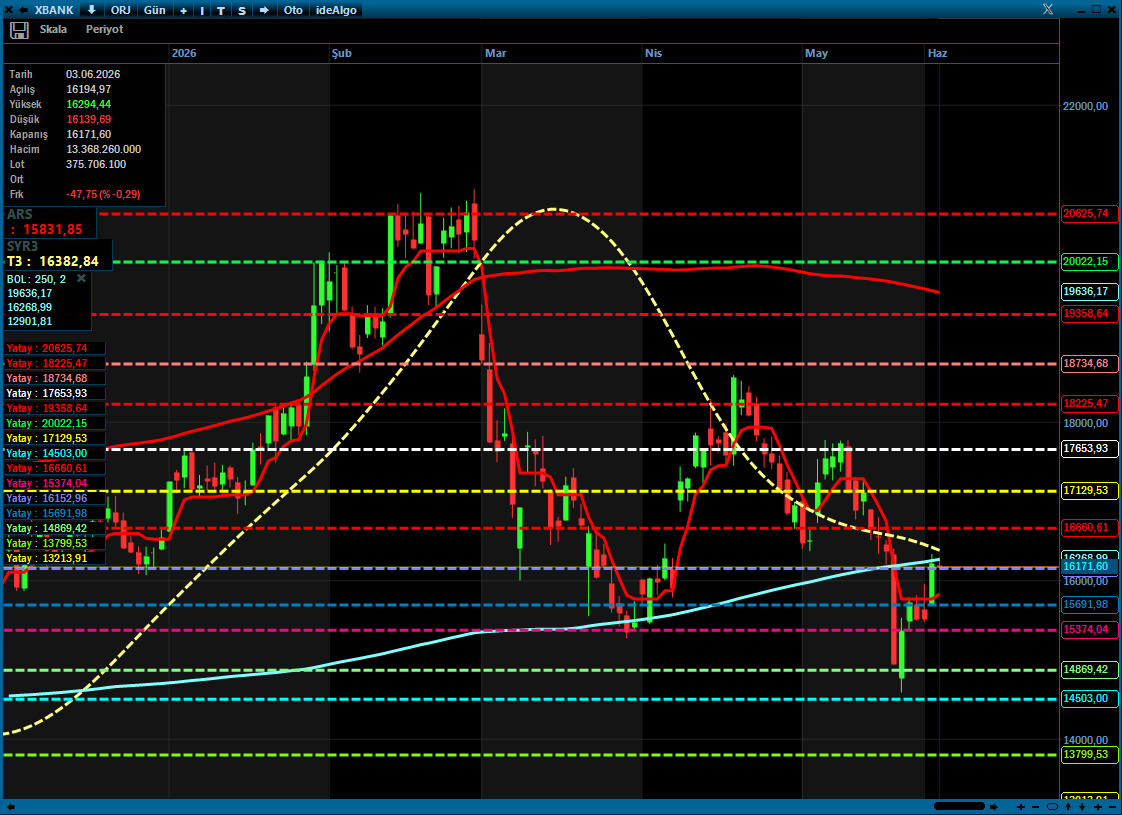Click the 13799,53 price tag on the right axis
Screen dimensions: 1122x815
coord(1088,754)
